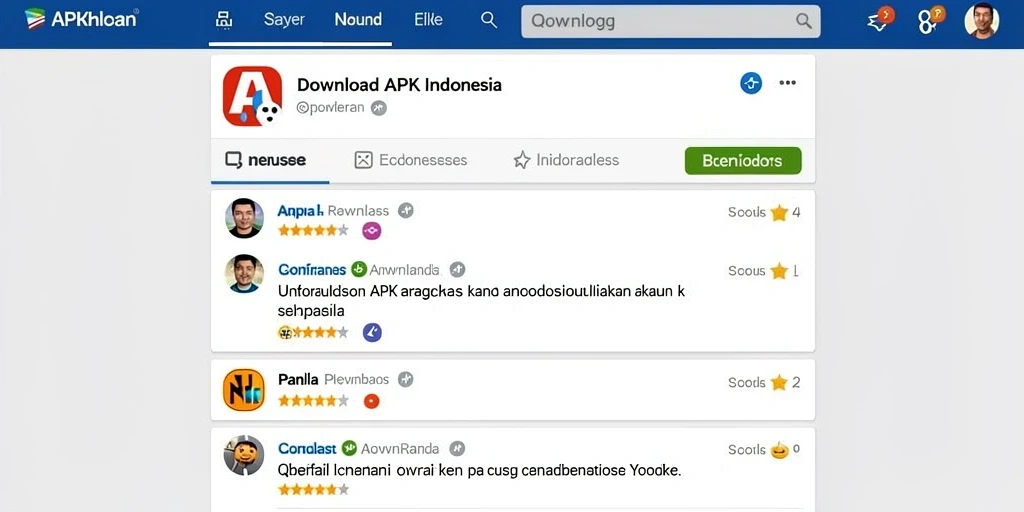Viewport: 1024px width, 512px height.
Task: Click the Scouls star showing 2
Action: [x=779, y=383]
